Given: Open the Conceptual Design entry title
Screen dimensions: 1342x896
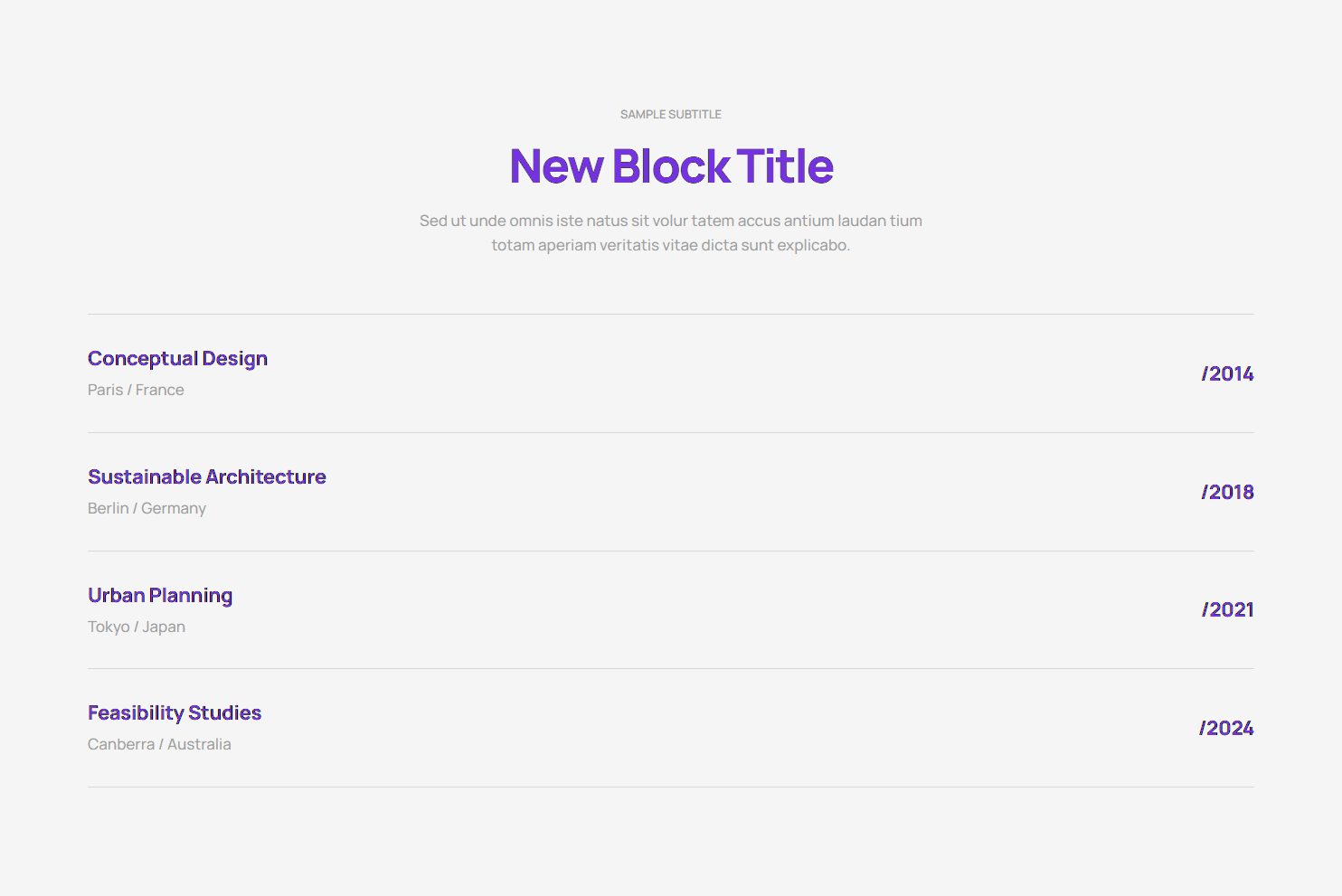Looking at the screenshot, I should point(177,359).
